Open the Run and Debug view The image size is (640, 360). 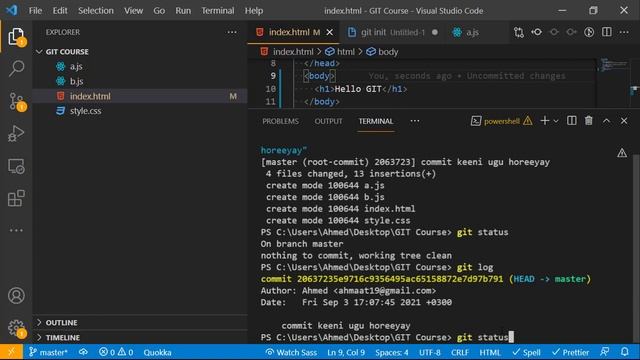coord(16,133)
